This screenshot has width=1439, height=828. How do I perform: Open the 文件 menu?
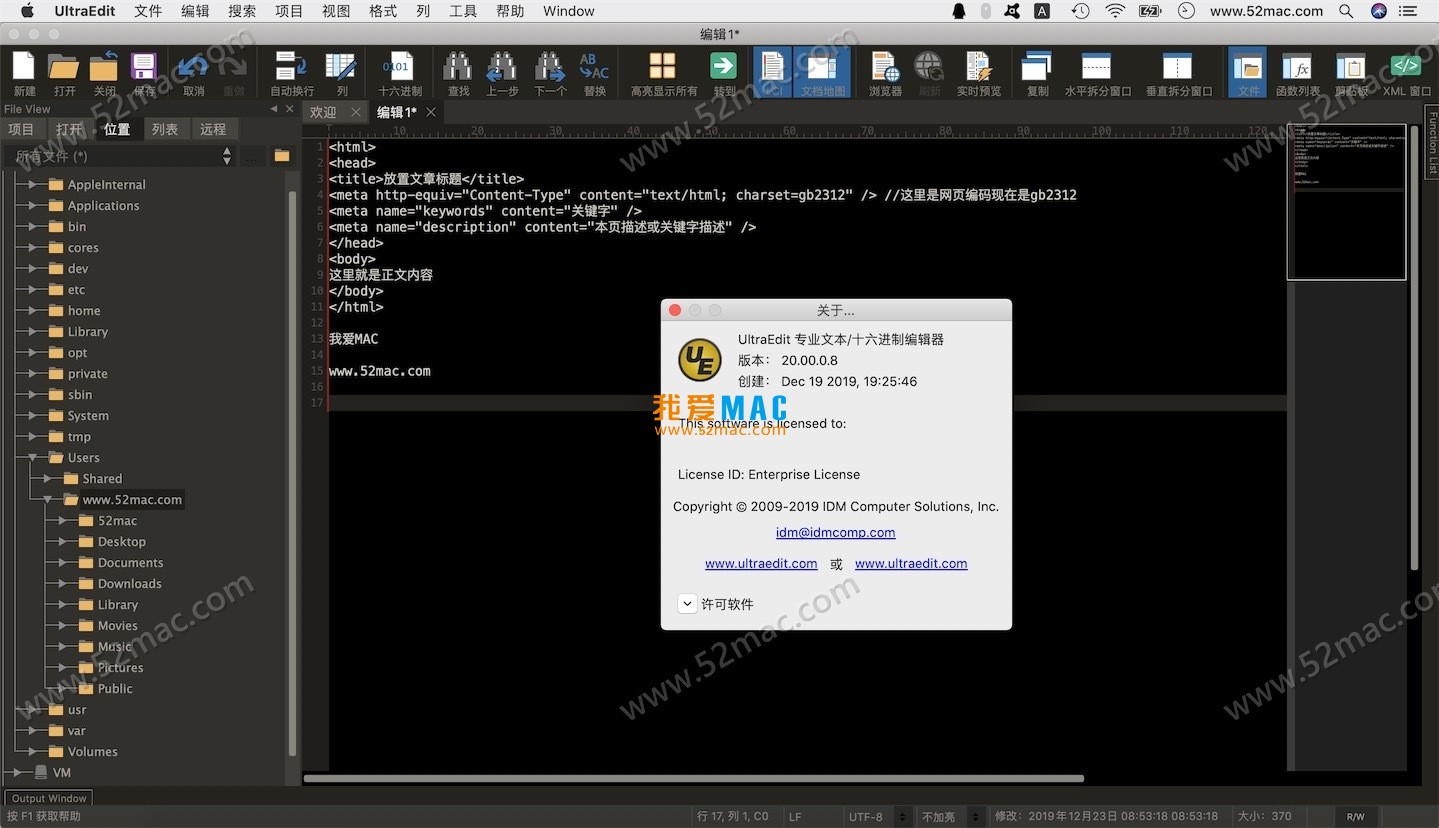[x=148, y=11]
